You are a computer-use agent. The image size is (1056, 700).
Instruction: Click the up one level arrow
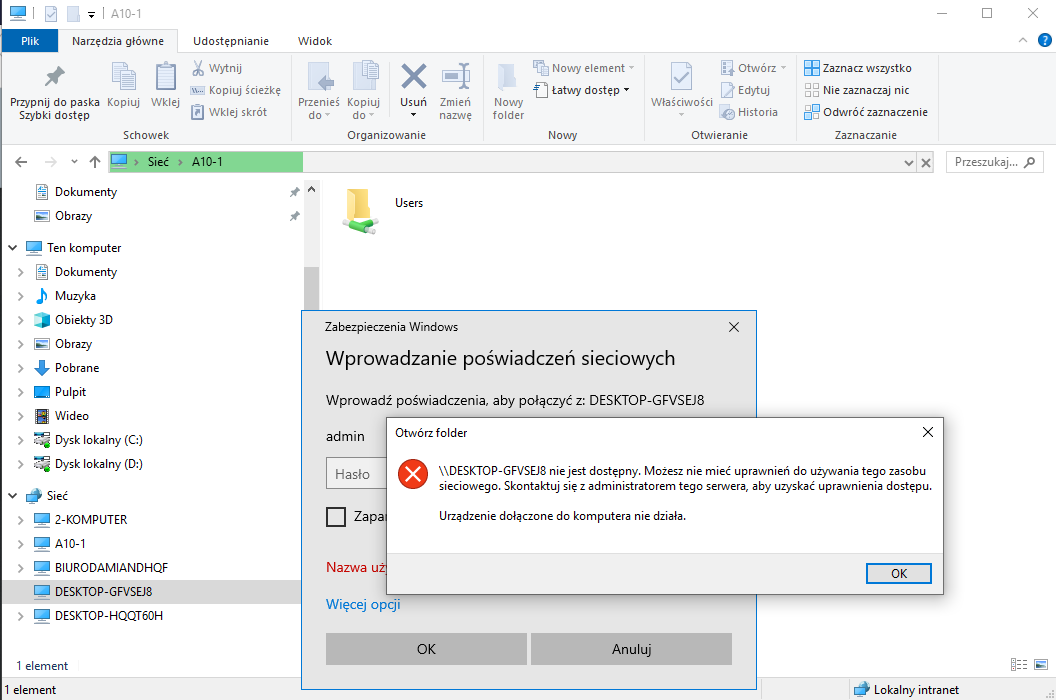95,162
